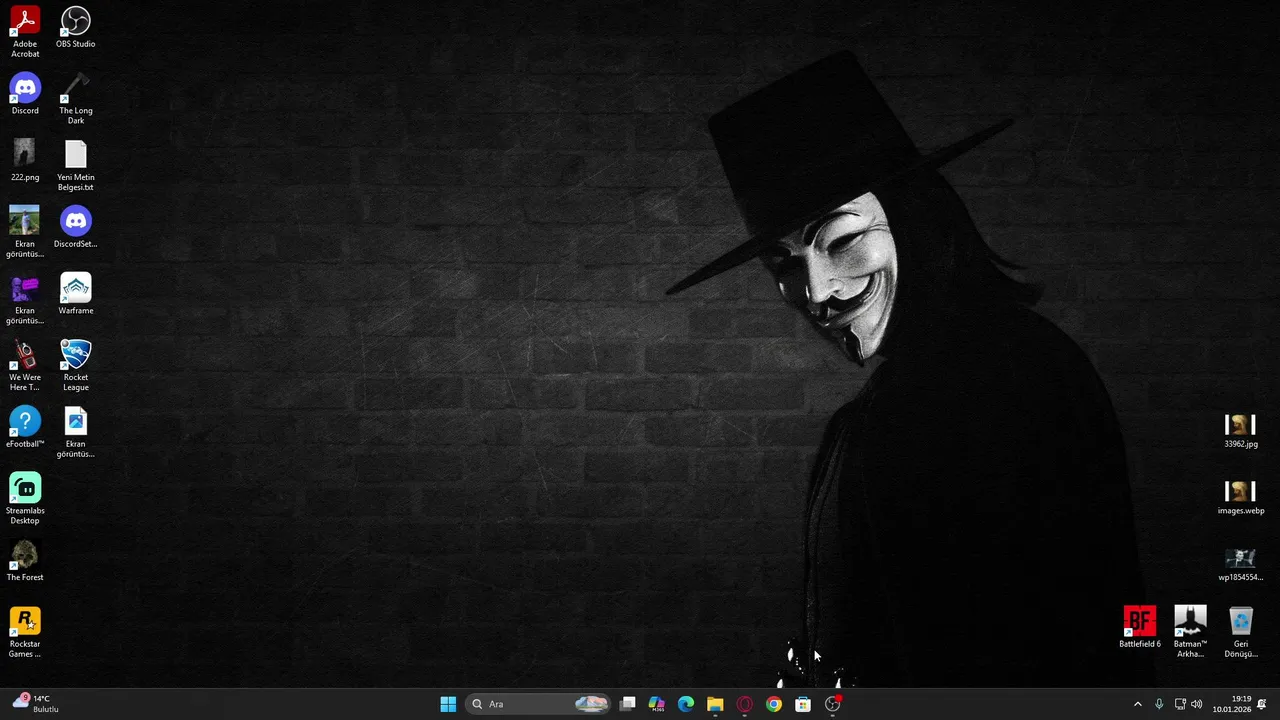
Task: Select the We Were Here shortcut
Action: (x=25, y=365)
